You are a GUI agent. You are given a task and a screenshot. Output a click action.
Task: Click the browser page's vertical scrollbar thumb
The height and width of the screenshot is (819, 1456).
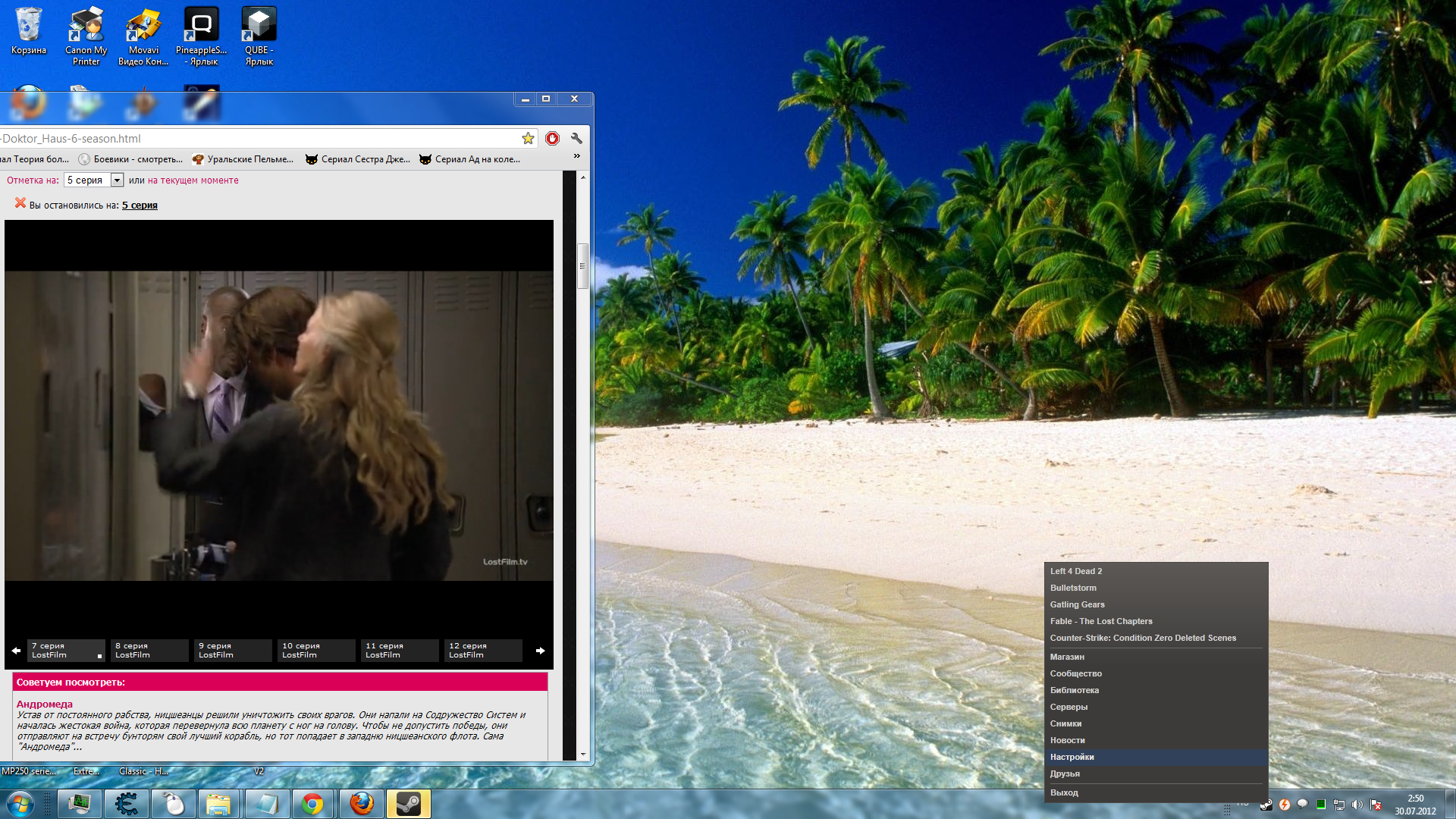click(x=582, y=266)
